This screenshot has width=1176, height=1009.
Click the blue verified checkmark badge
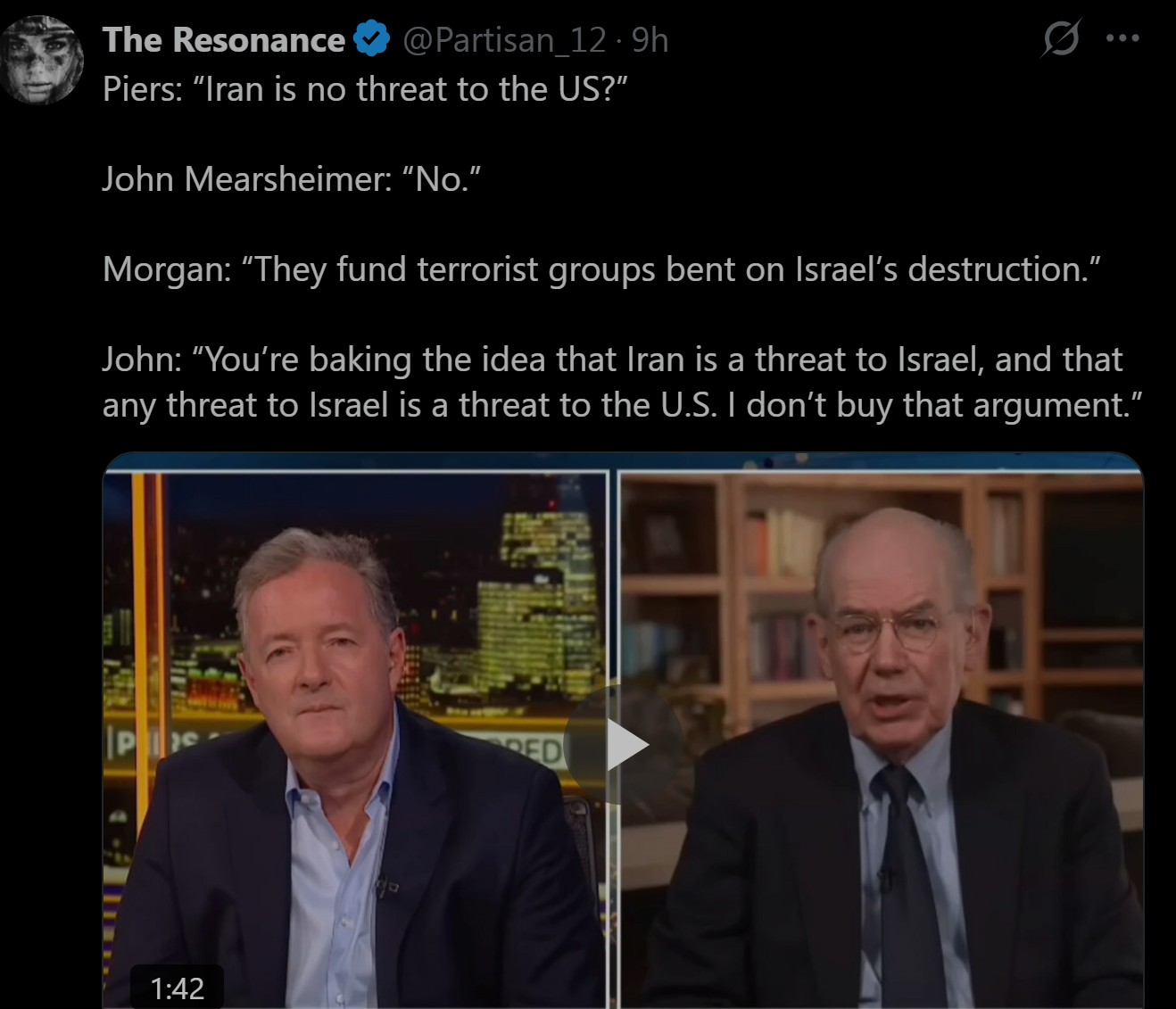pyautogui.click(x=372, y=39)
